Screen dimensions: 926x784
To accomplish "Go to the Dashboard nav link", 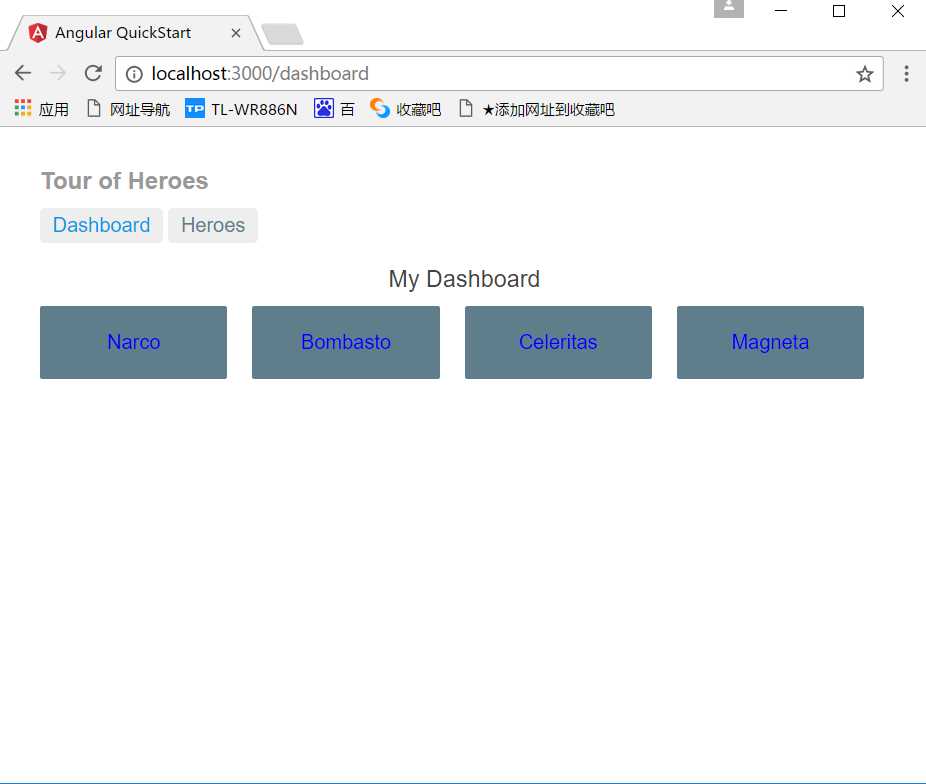I will (102, 225).
